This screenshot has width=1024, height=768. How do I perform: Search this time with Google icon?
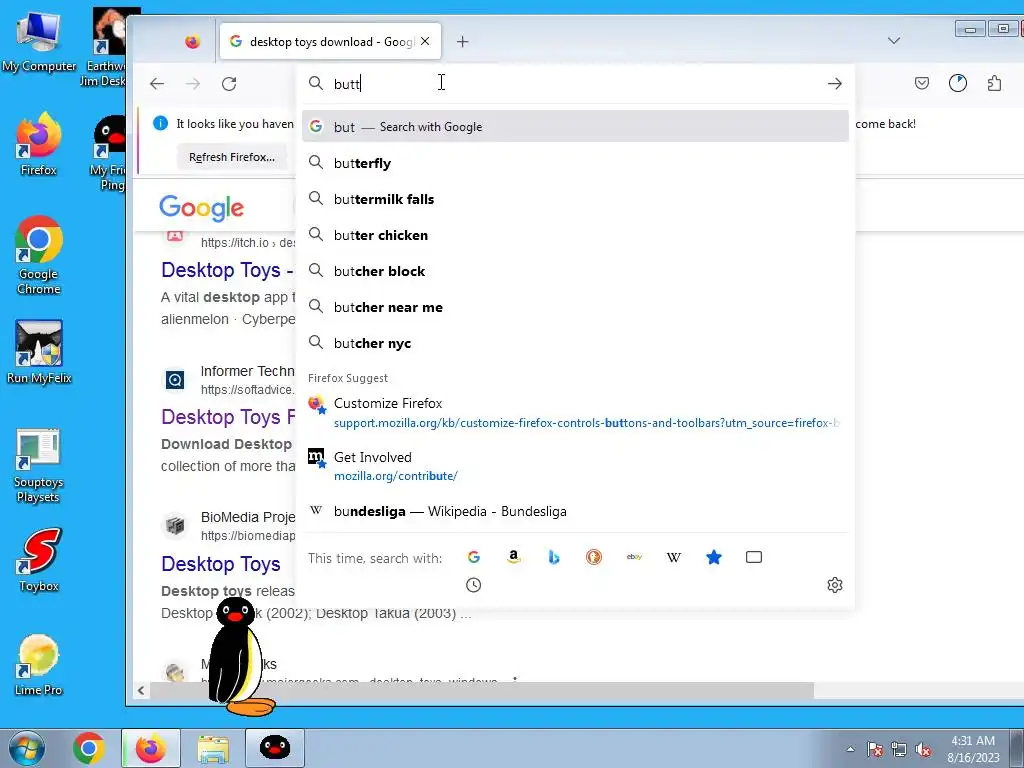point(473,557)
